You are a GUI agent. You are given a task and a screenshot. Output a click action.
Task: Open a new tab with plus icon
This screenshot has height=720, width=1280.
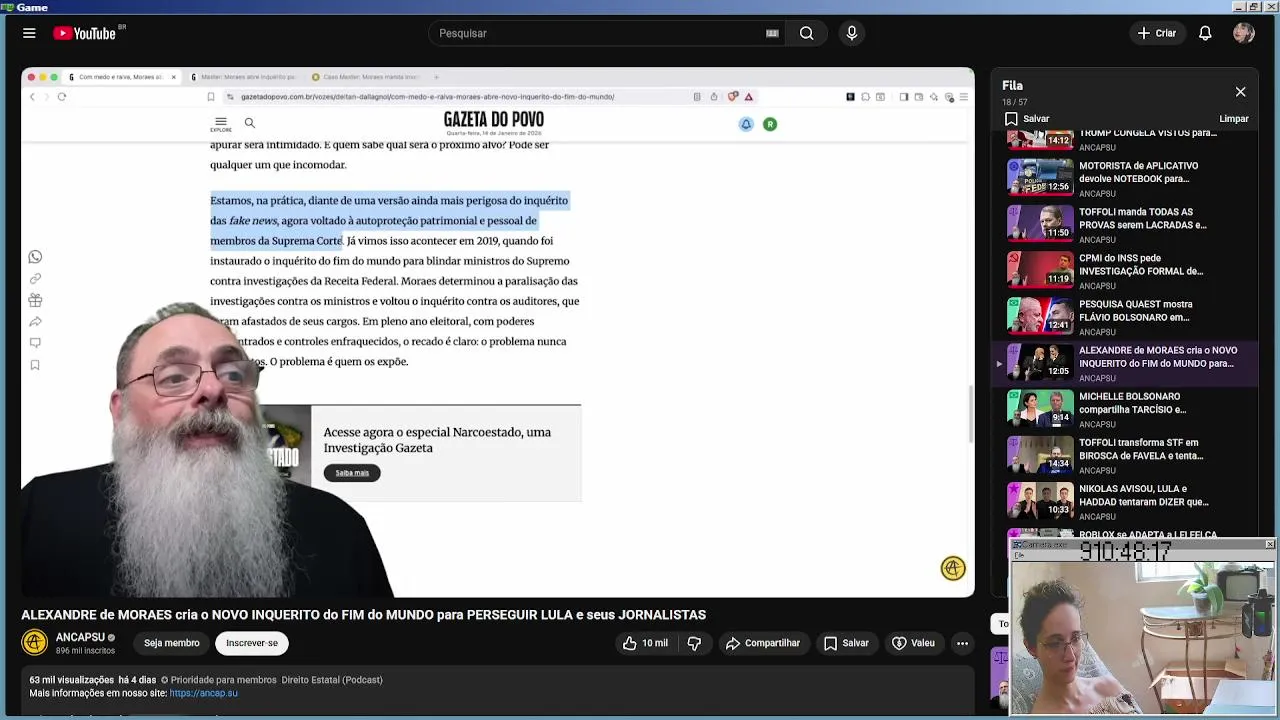tap(436, 77)
